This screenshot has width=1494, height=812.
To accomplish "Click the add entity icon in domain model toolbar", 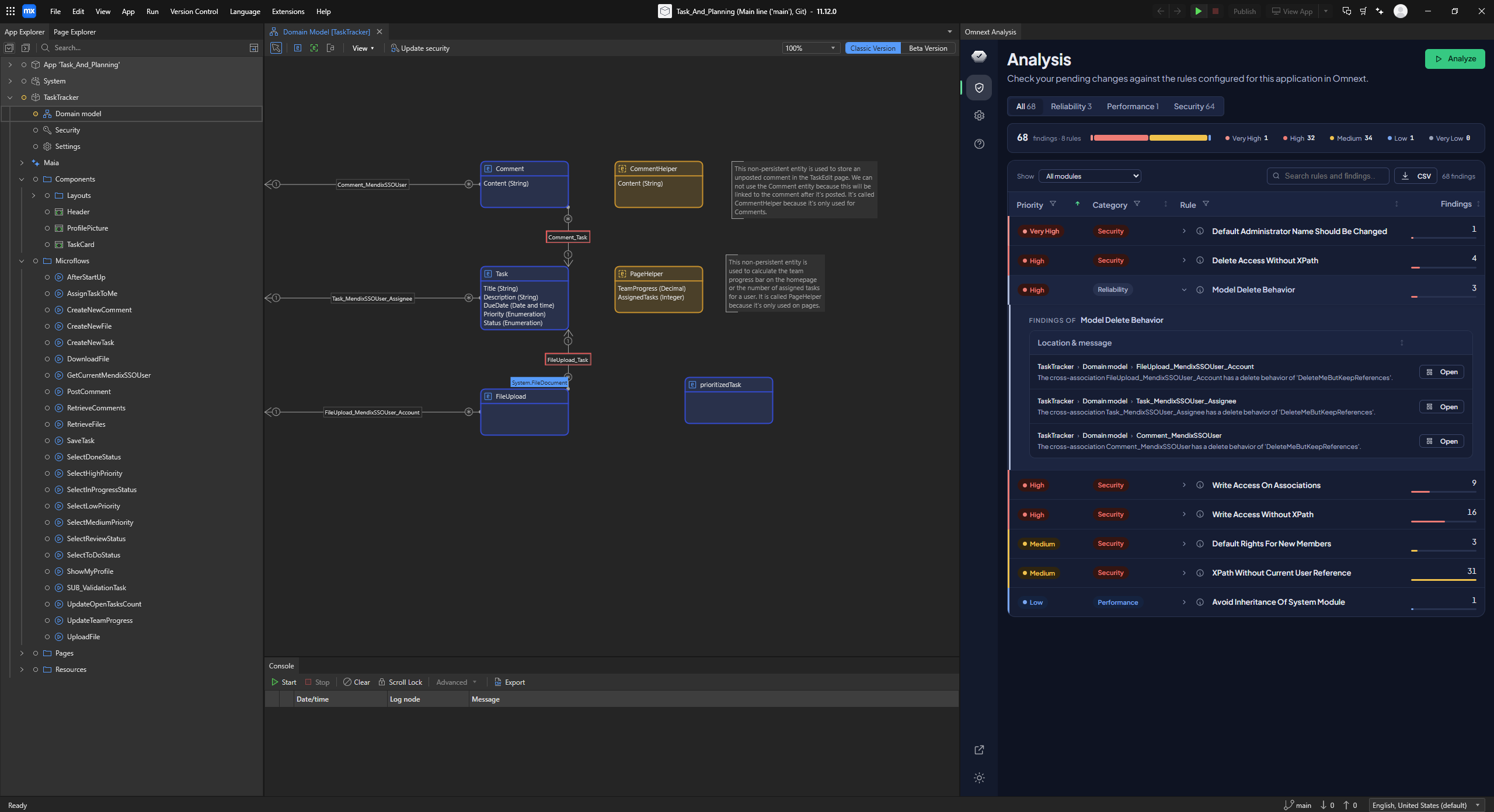I will coord(298,48).
